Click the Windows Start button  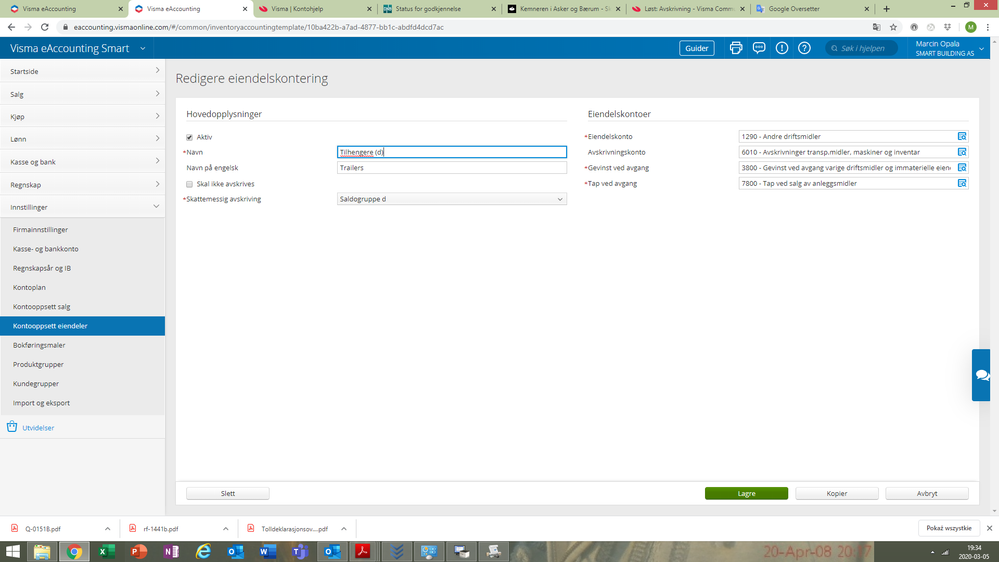(13, 551)
